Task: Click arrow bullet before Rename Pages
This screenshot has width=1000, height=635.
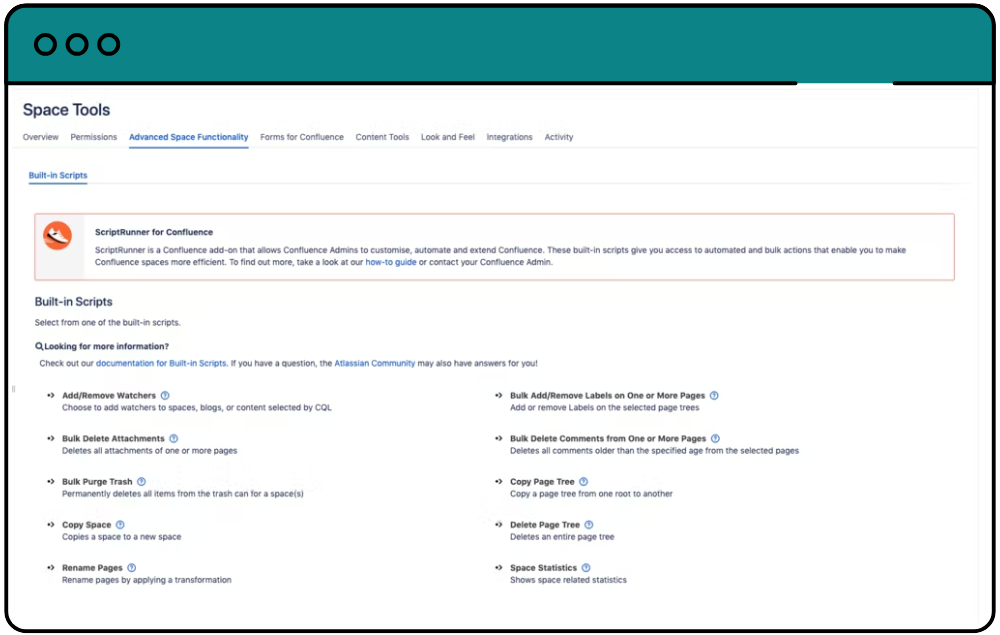Action: [51, 567]
